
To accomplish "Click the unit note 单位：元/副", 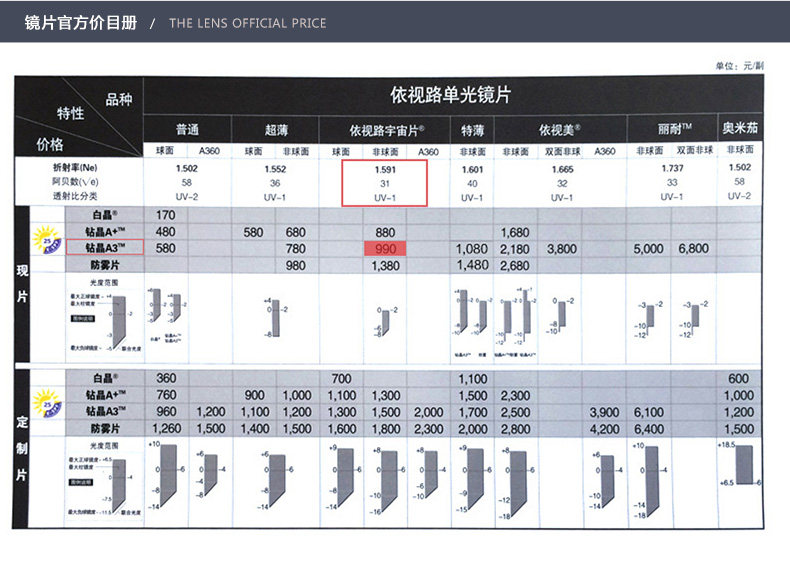I will pos(740,66).
